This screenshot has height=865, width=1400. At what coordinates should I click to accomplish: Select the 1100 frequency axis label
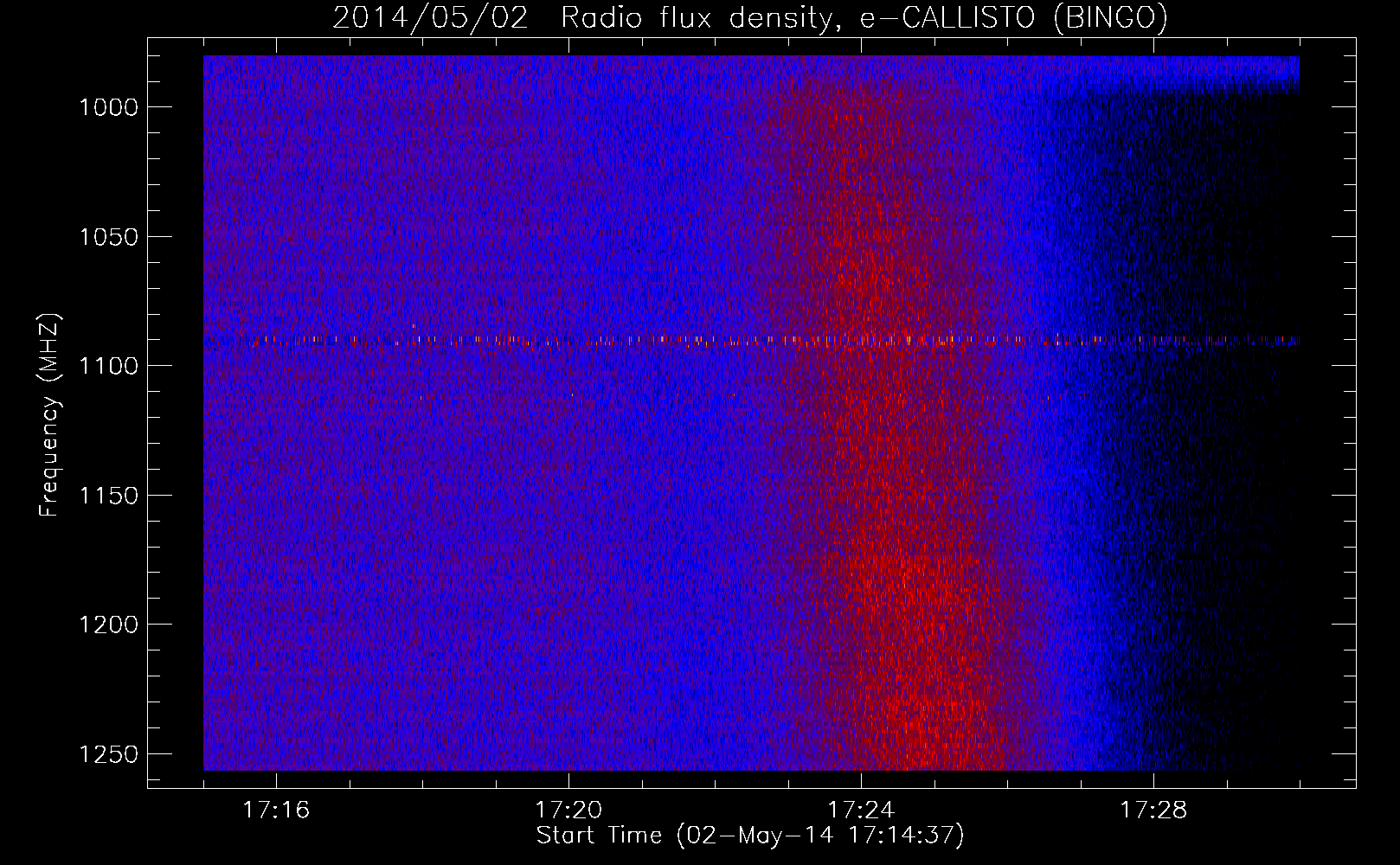[x=108, y=366]
